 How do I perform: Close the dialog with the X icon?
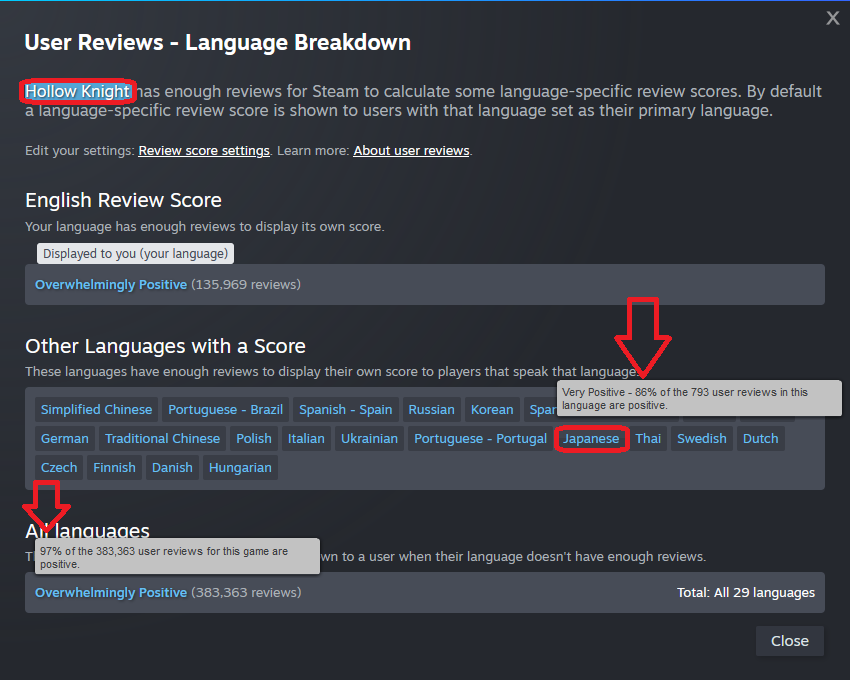tap(833, 18)
